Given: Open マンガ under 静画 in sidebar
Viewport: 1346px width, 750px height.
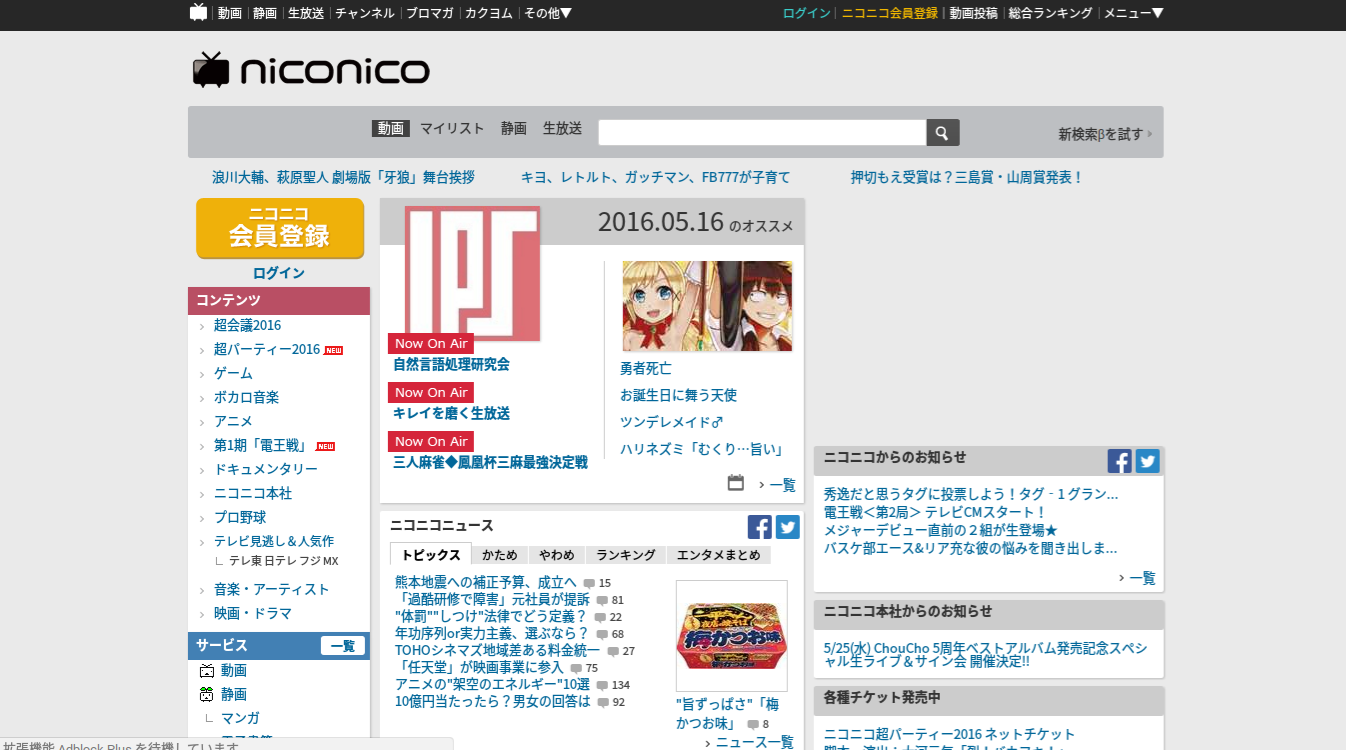Looking at the screenshot, I should point(240,718).
